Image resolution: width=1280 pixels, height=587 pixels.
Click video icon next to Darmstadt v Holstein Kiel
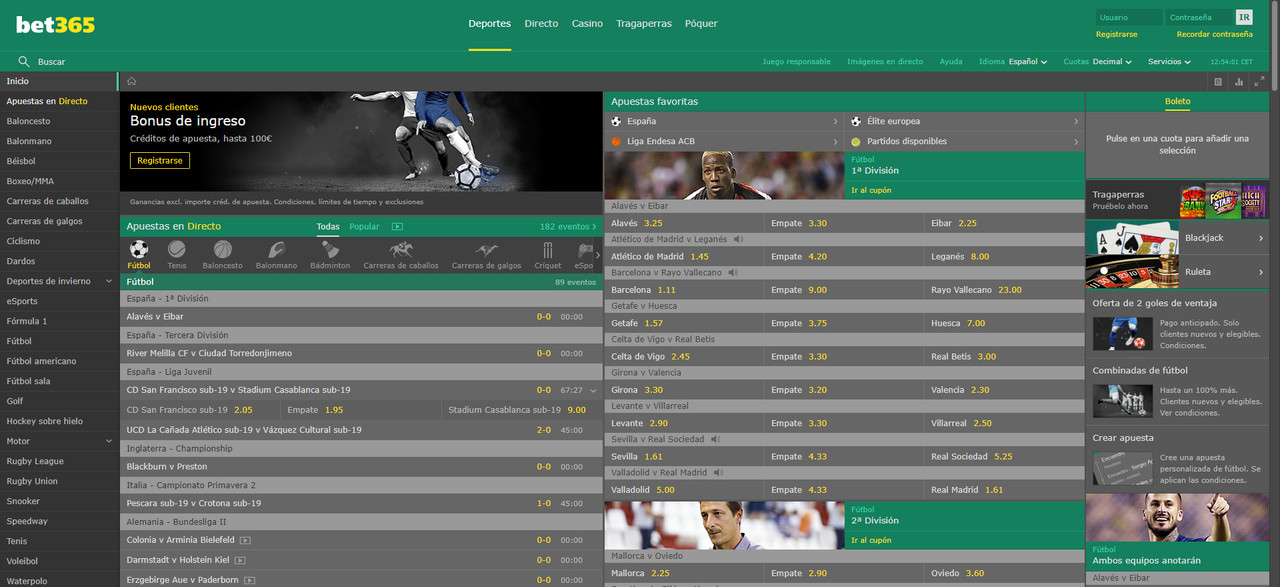240,560
